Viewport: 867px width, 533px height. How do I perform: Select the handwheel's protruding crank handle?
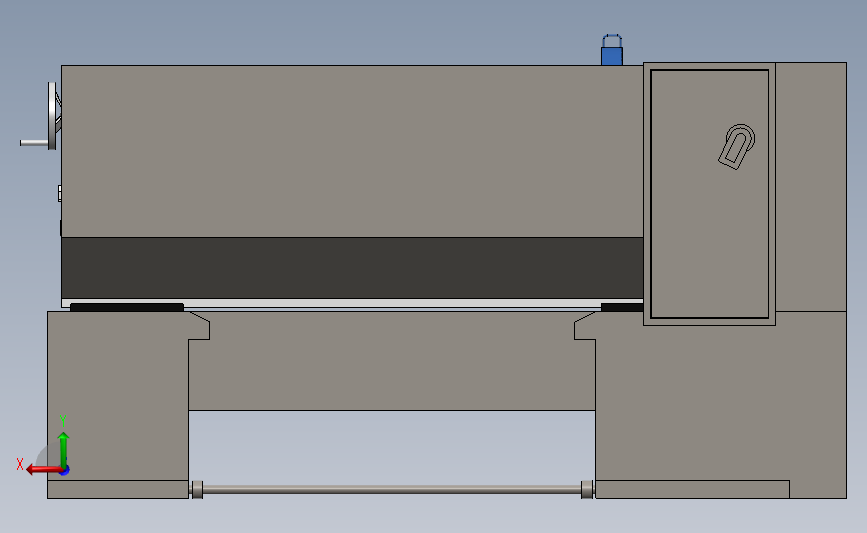pyautogui.click(x=34, y=143)
